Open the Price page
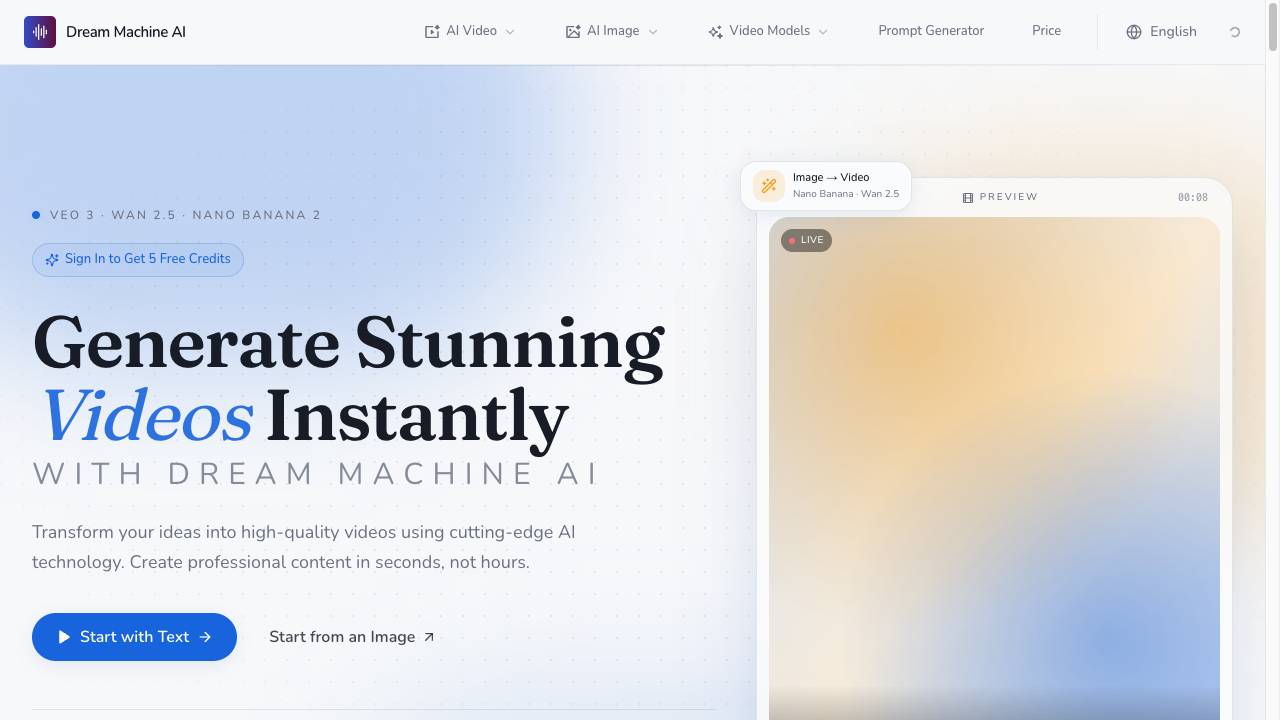This screenshot has width=1280, height=720. click(1046, 31)
